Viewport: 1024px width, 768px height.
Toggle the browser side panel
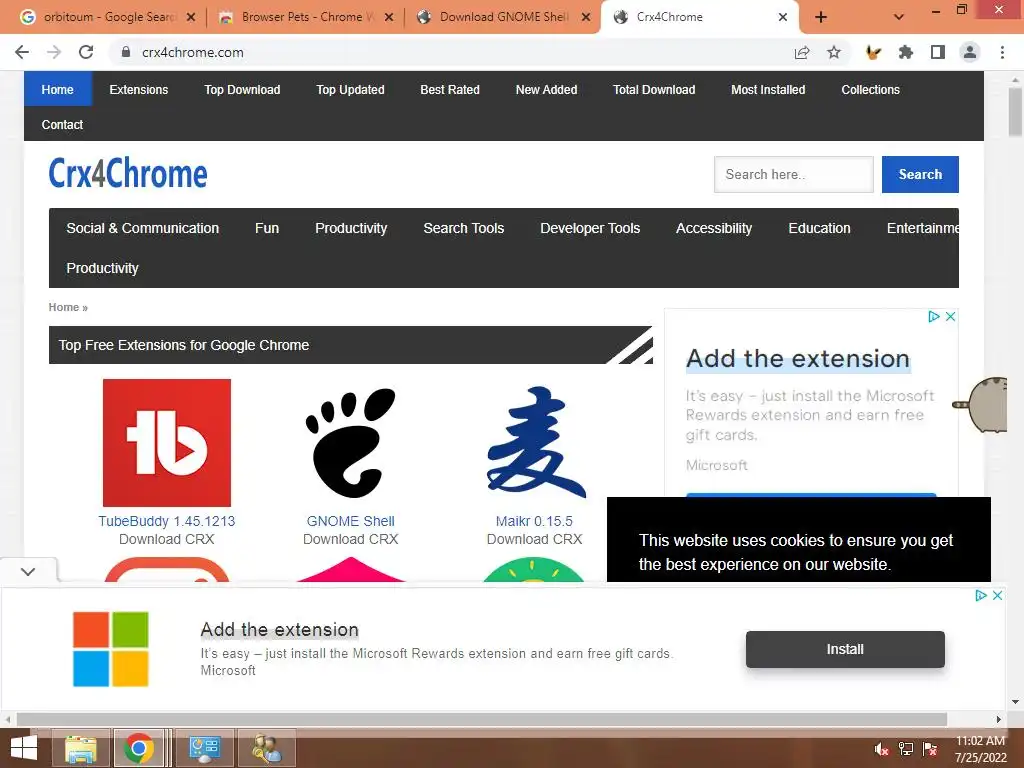click(938, 52)
